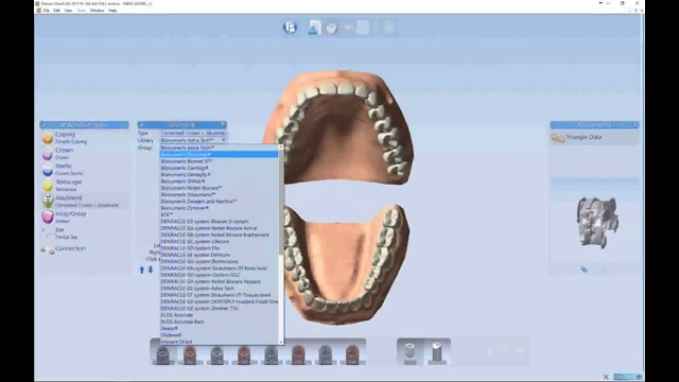Open the Window menu
The width and height of the screenshot is (679, 382).
(x=97, y=10)
